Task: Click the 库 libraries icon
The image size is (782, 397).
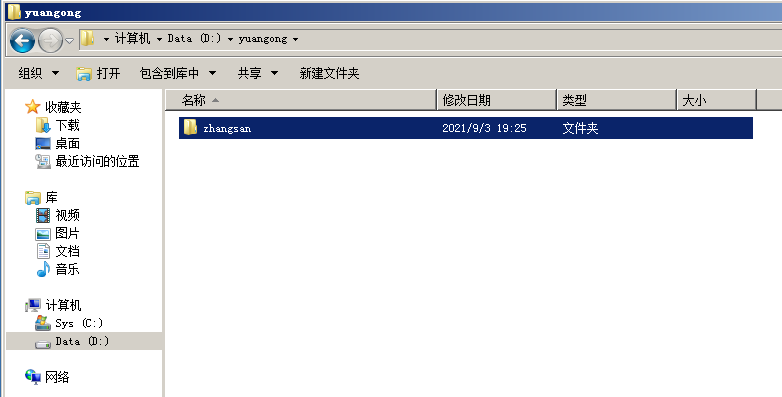Action: click(33, 198)
